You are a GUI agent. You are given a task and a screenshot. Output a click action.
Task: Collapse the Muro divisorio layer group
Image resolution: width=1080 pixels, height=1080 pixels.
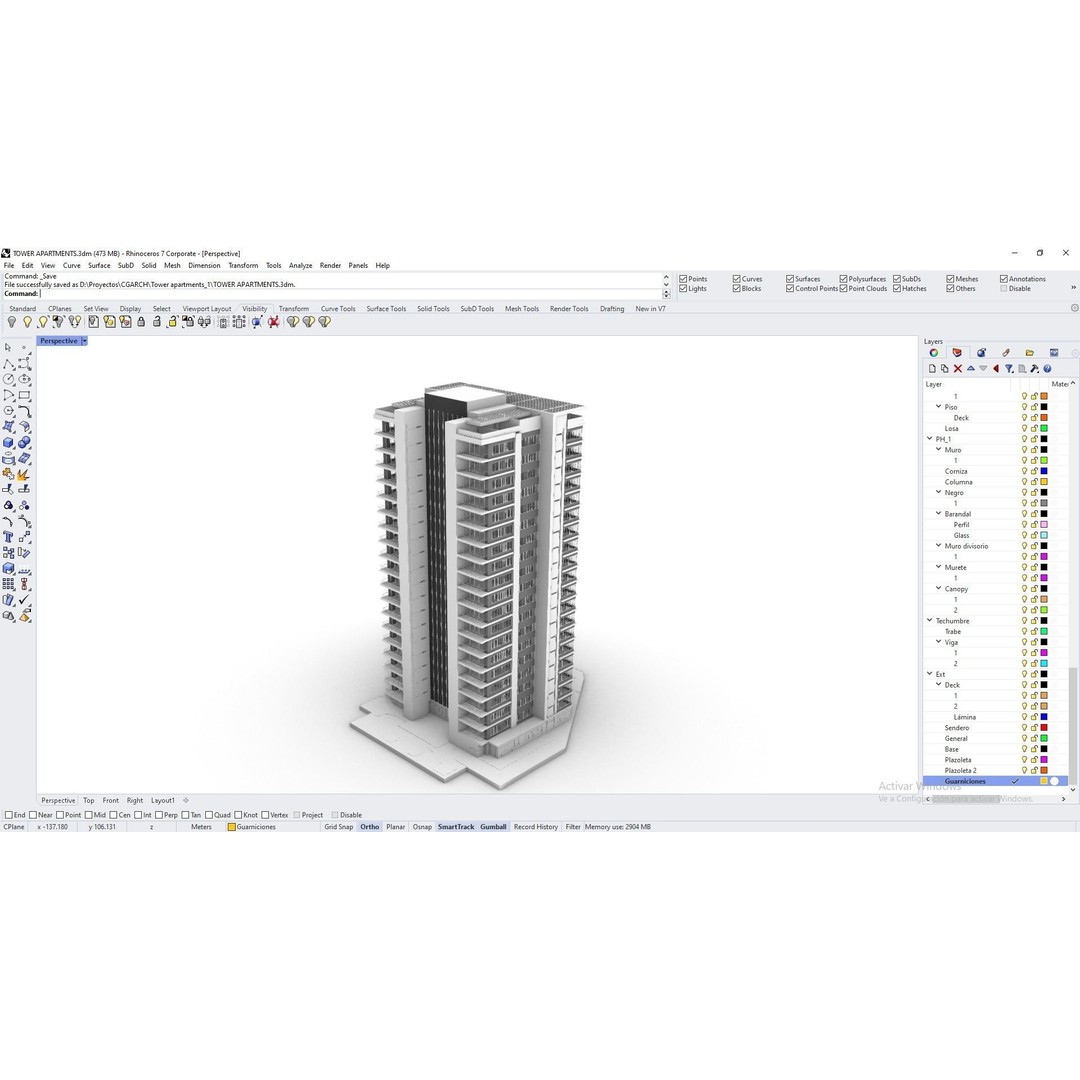pyautogui.click(x=938, y=546)
